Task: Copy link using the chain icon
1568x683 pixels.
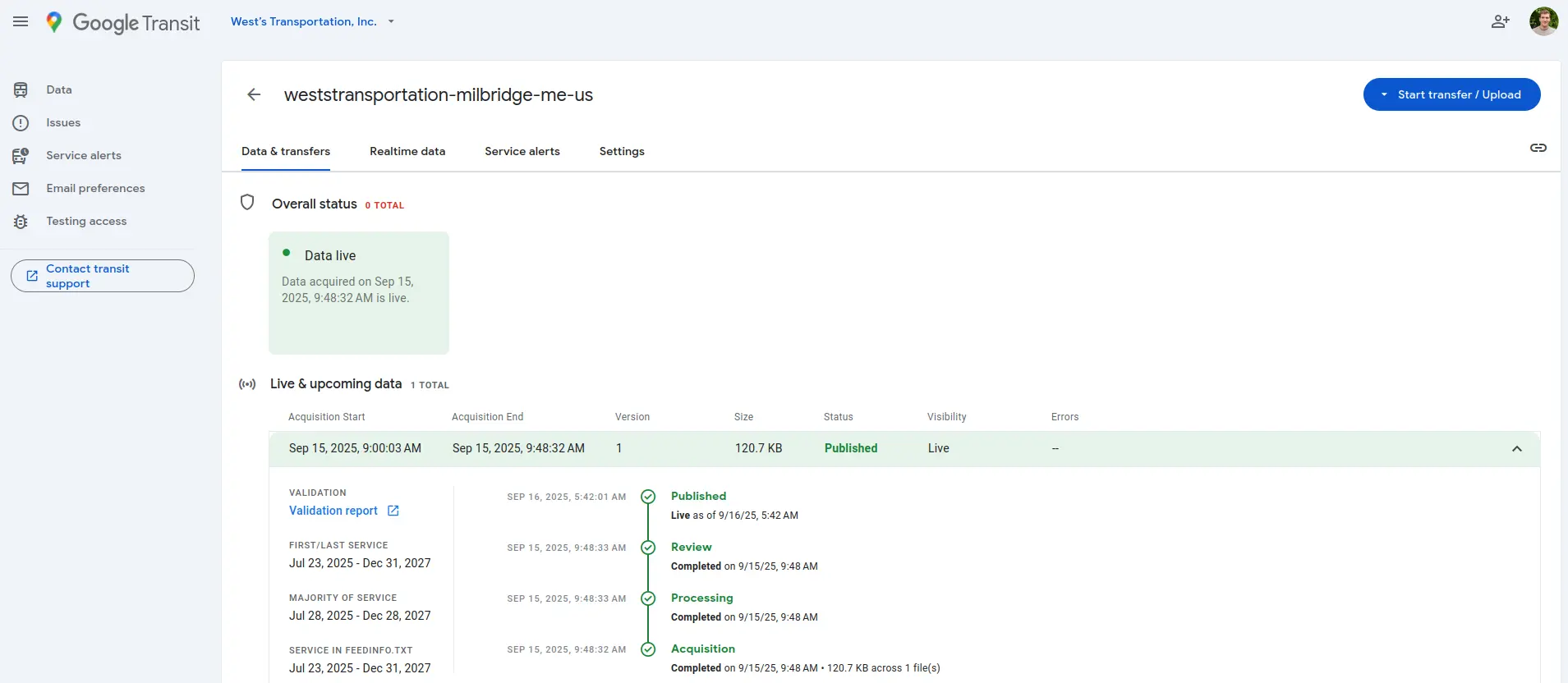Action: click(1538, 148)
